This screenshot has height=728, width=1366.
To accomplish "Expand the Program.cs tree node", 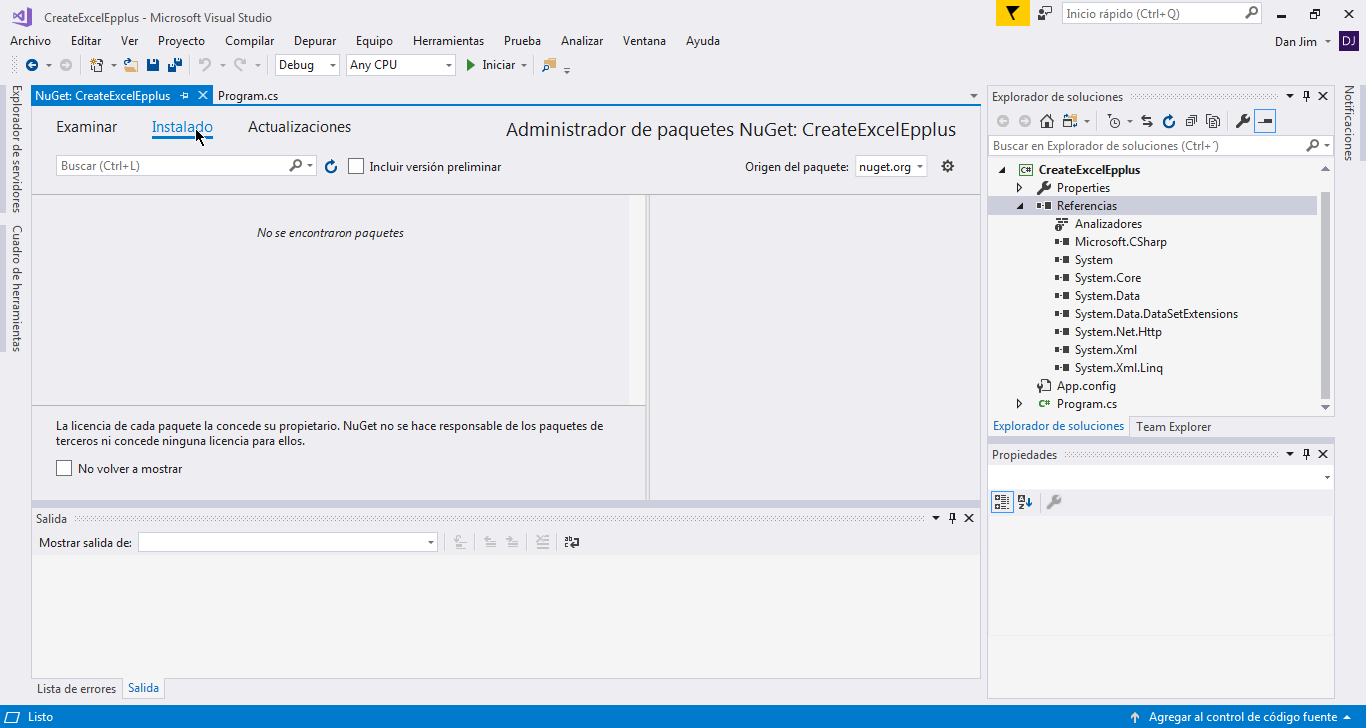I will pos(1019,404).
